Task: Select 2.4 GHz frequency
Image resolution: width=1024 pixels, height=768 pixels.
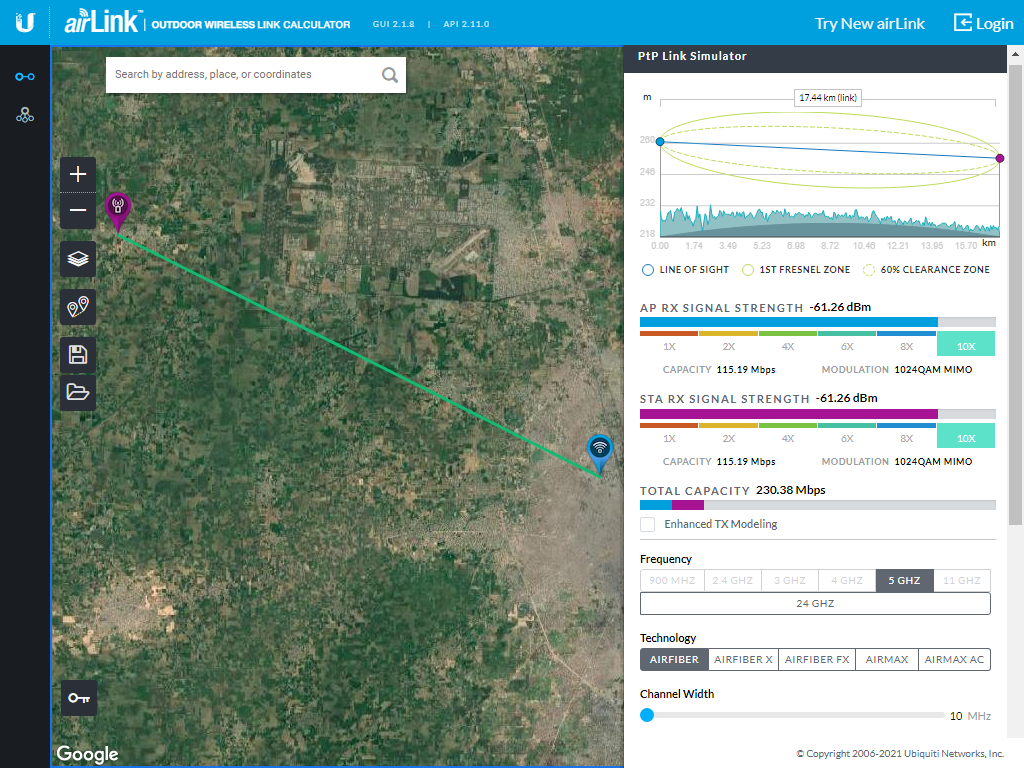Action: [732, 581]
